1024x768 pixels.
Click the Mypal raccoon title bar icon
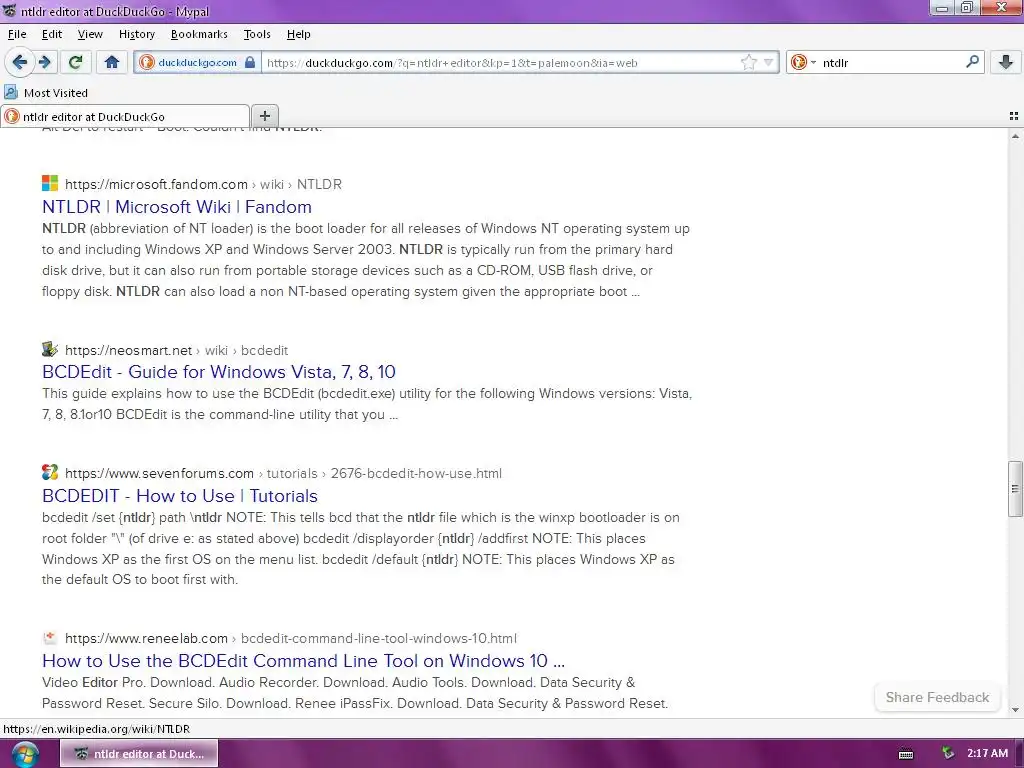tap(10, 10)
